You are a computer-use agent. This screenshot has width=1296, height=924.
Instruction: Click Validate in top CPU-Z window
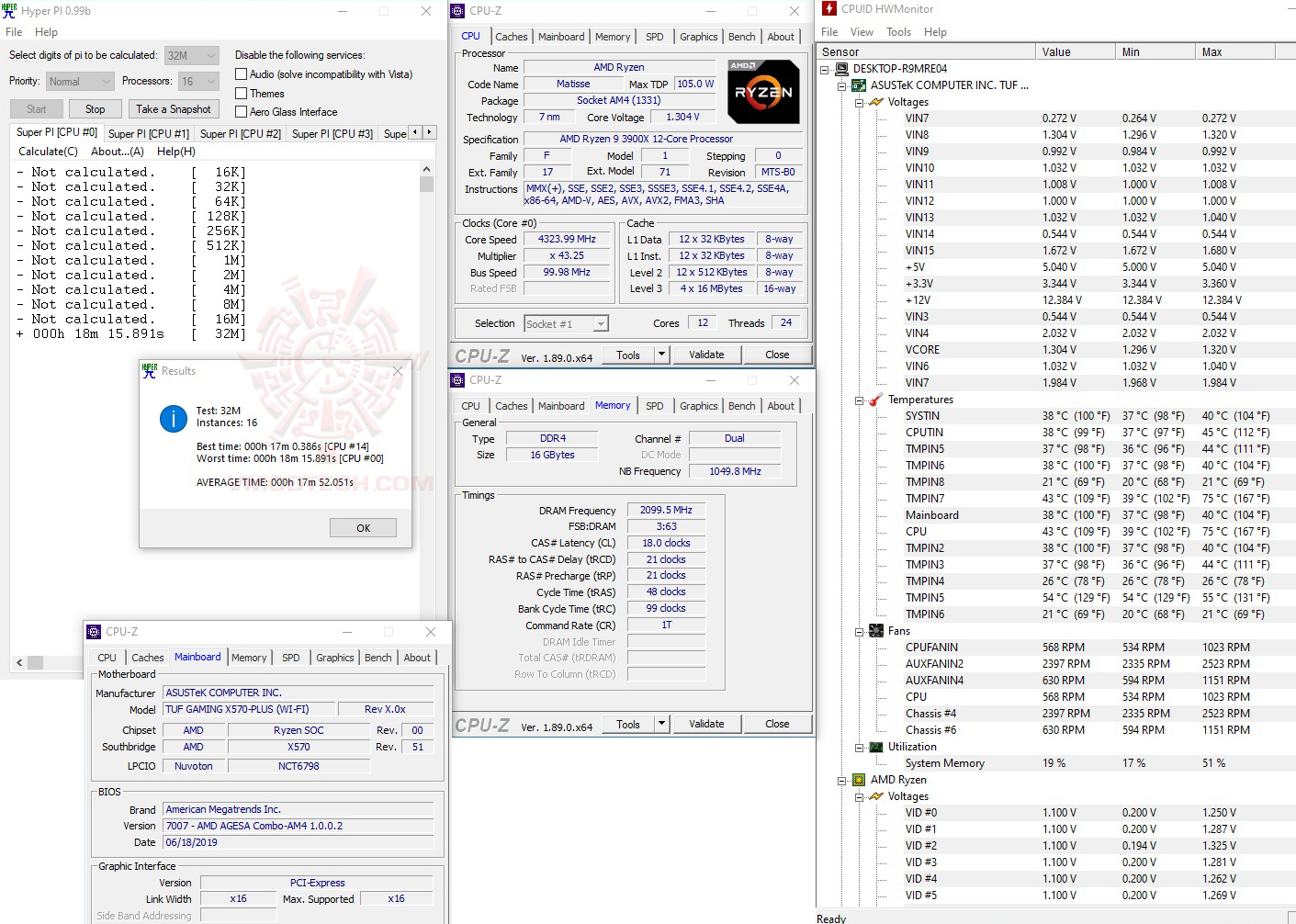(x=706, y=355)
